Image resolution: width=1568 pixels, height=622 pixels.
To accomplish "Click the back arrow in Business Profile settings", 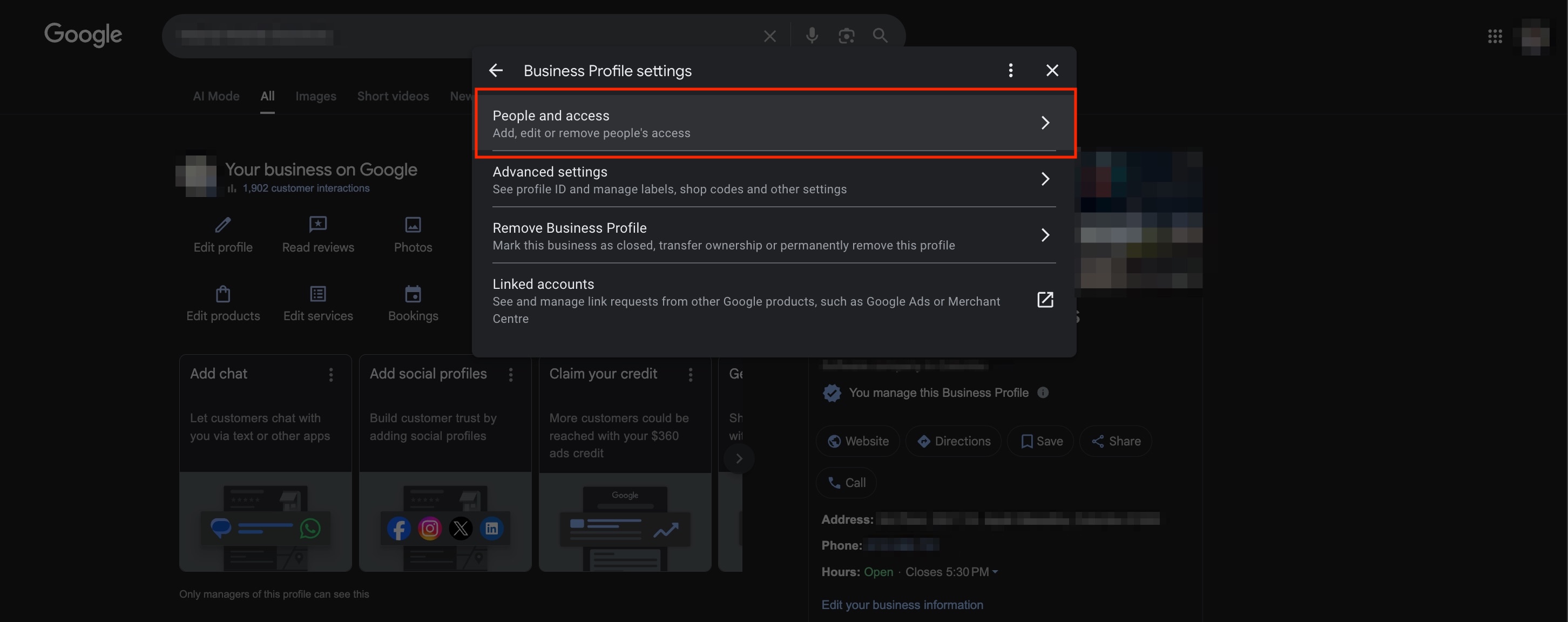I will point(496,71).
